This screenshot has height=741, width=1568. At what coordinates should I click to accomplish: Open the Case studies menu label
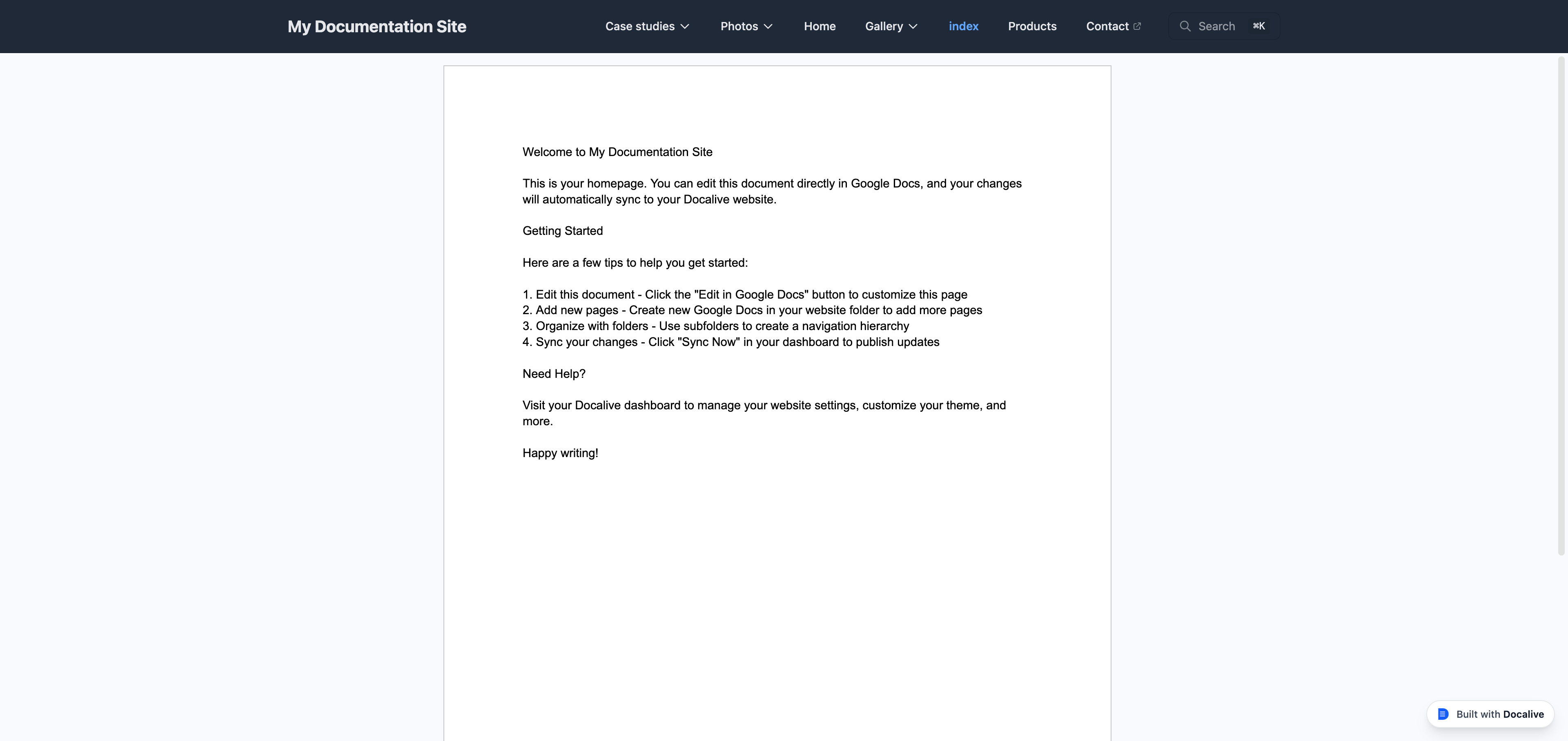tap(640, 26)
